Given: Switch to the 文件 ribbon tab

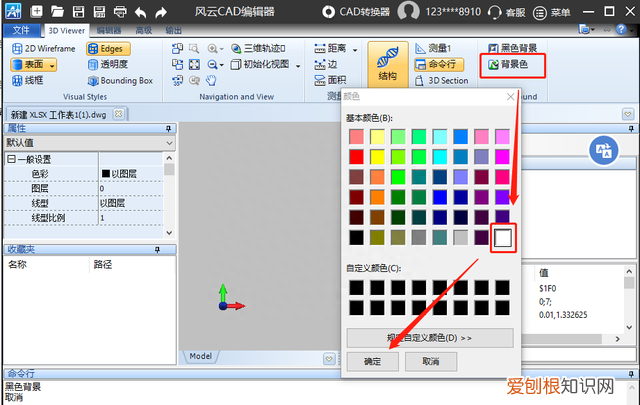Looking at the screenshot, I should 22,30.
